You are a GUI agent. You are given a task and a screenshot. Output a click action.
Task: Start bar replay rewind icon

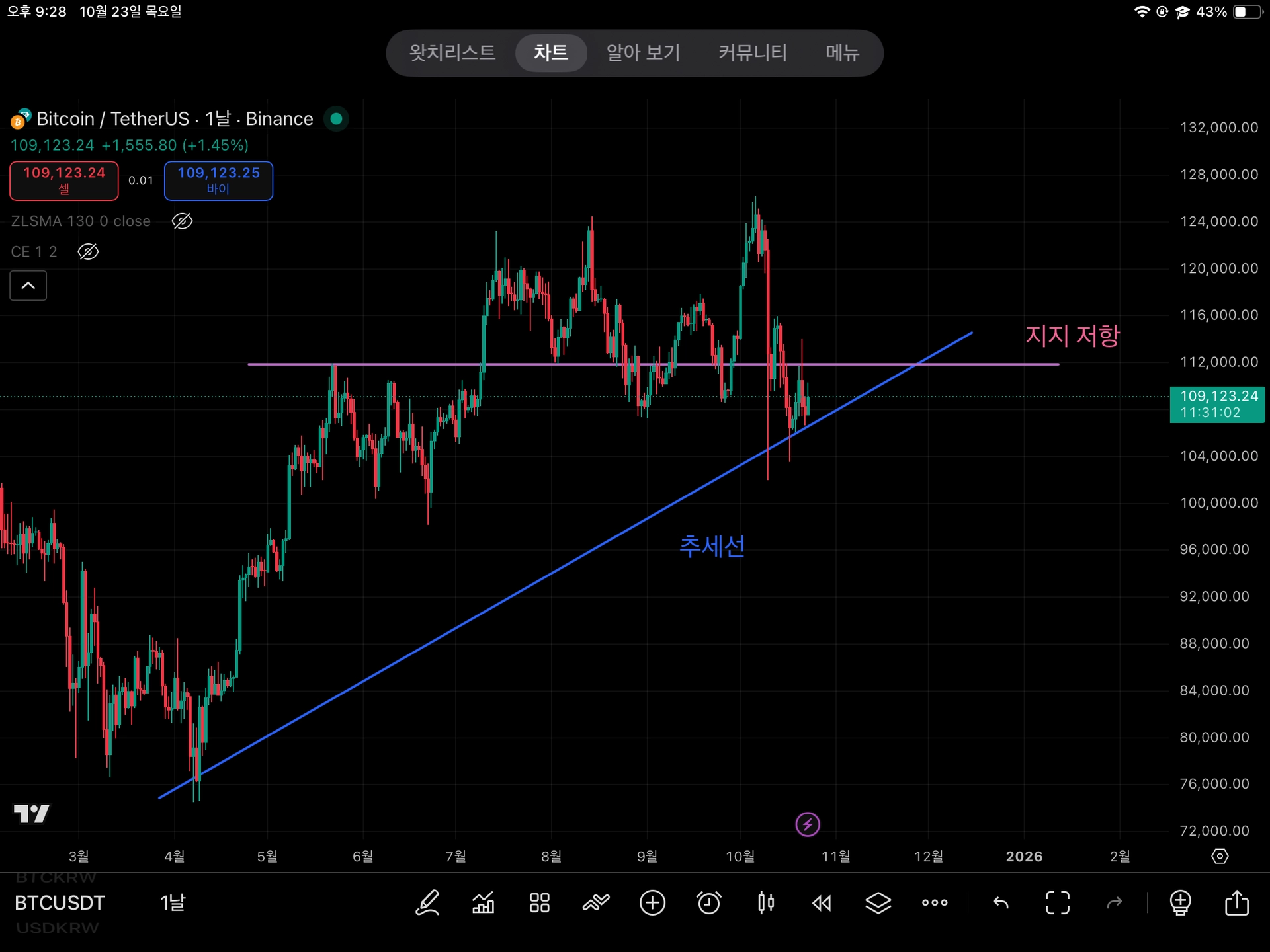coord(822,902)
